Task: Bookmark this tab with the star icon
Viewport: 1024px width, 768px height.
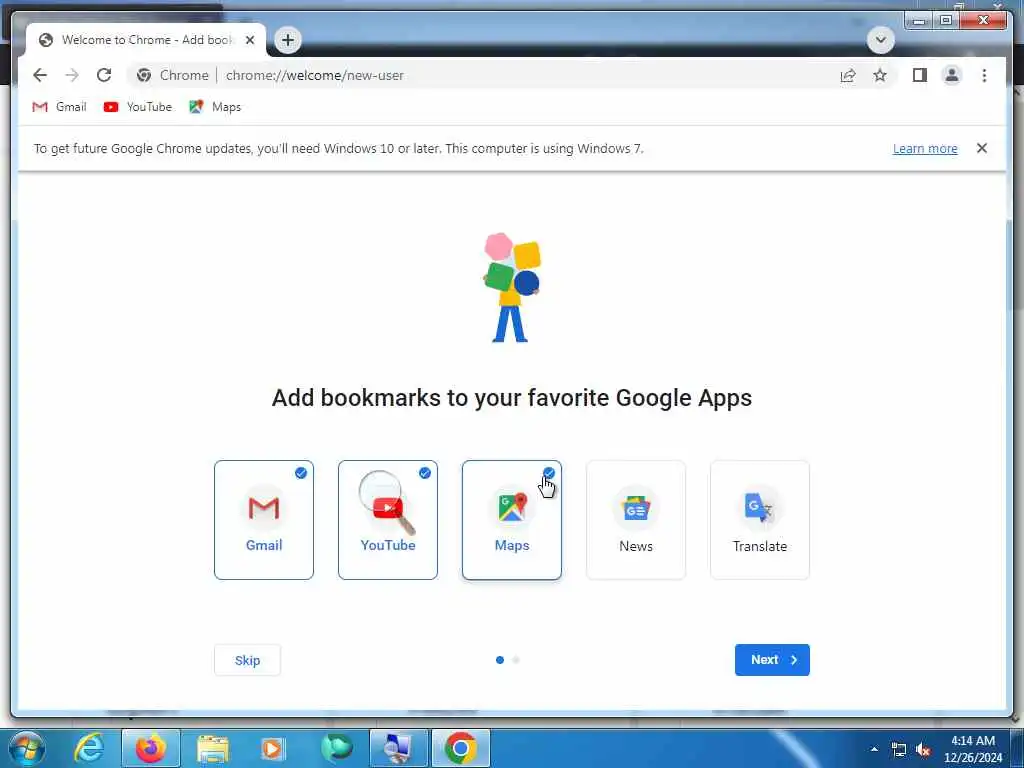Action: (880, 75)
